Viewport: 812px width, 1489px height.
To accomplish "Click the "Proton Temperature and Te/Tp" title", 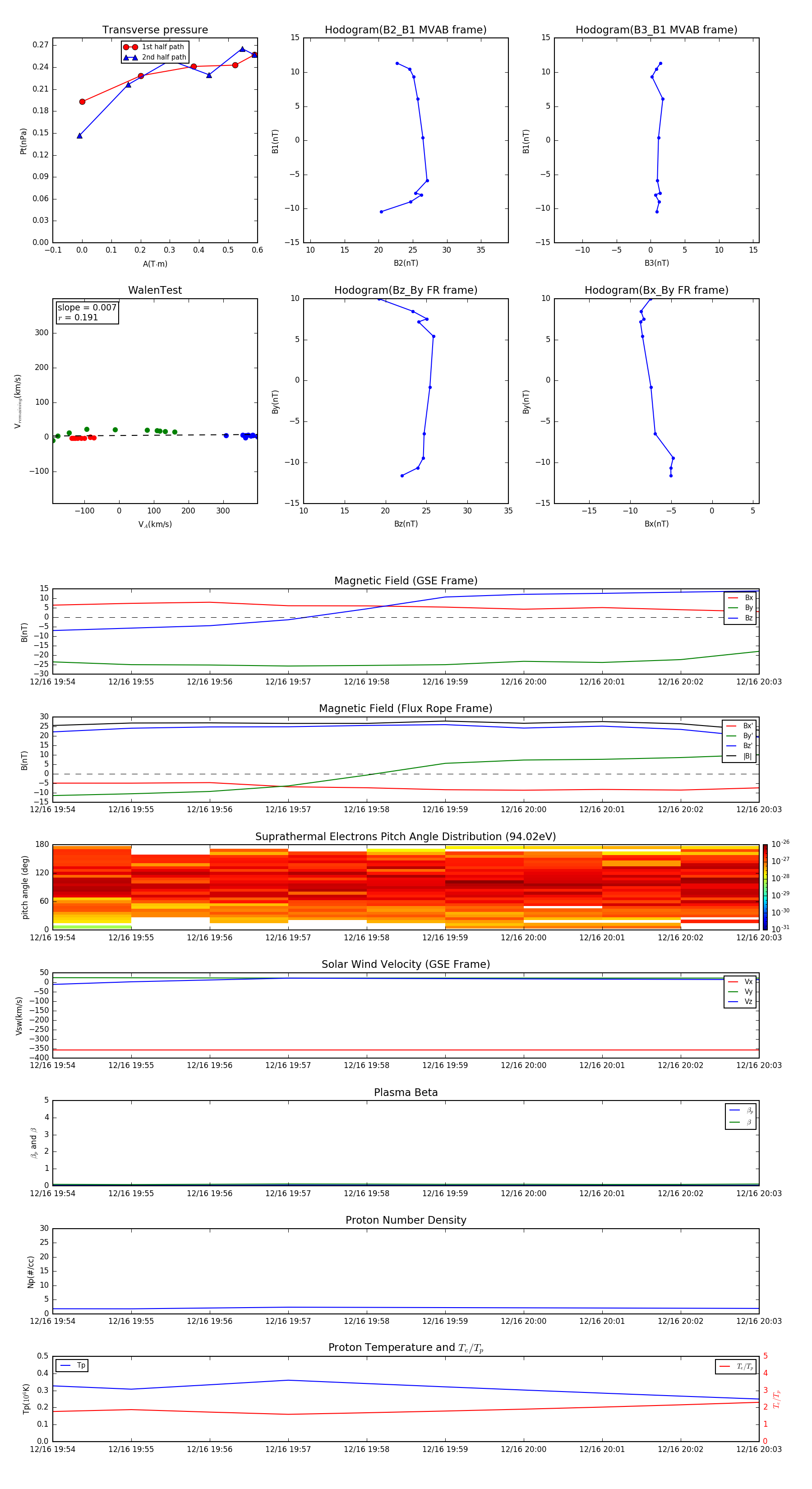I will point(406,1348).
